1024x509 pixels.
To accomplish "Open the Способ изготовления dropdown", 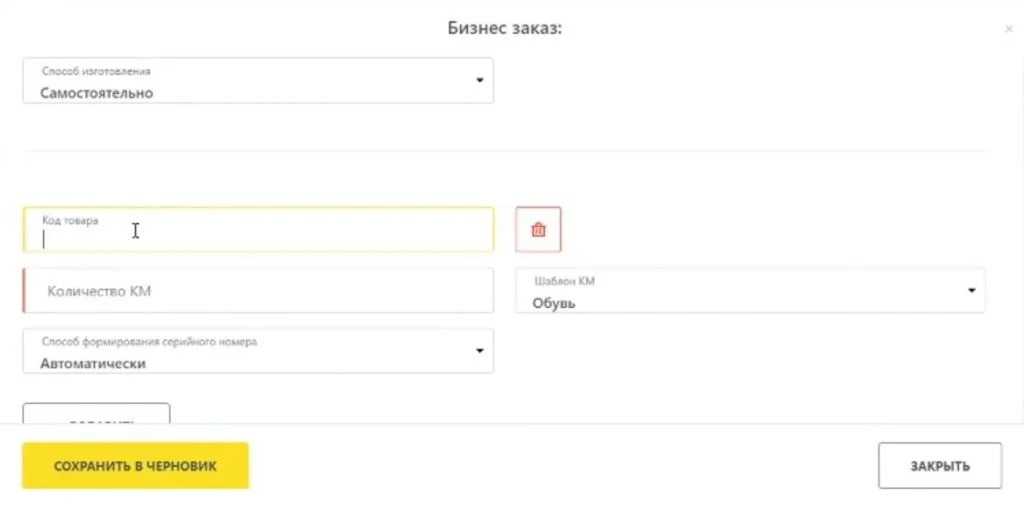I will tap(257, 82).
